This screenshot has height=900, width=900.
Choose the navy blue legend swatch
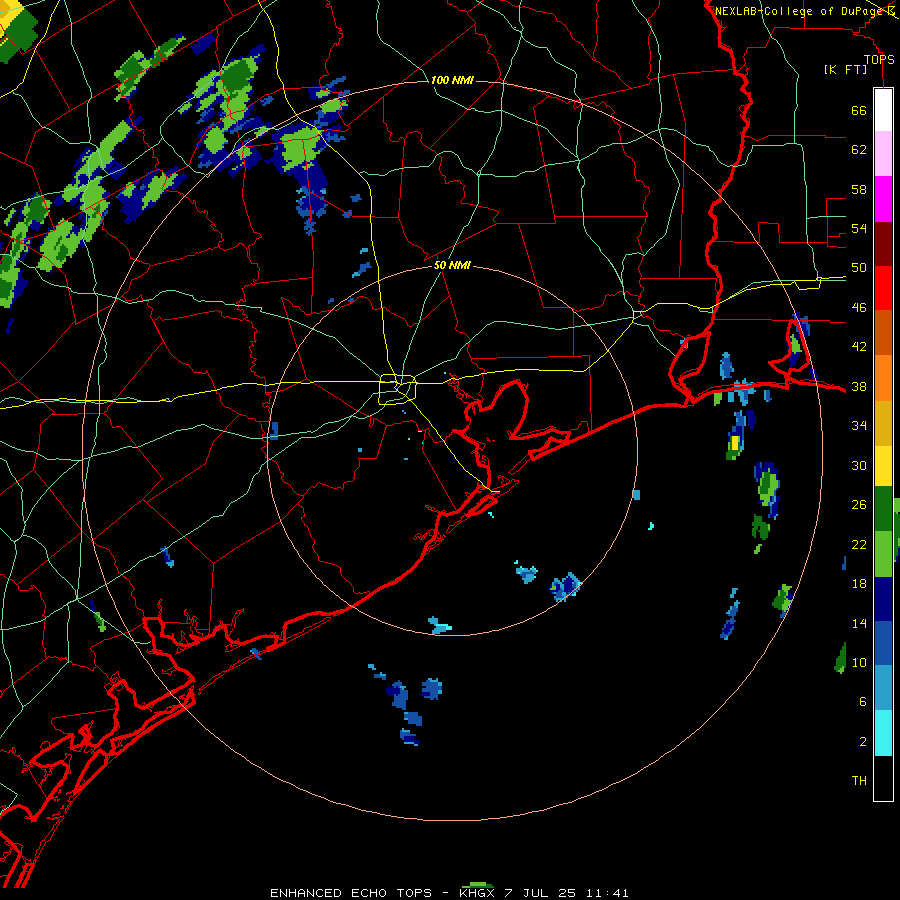pos(883,599)
